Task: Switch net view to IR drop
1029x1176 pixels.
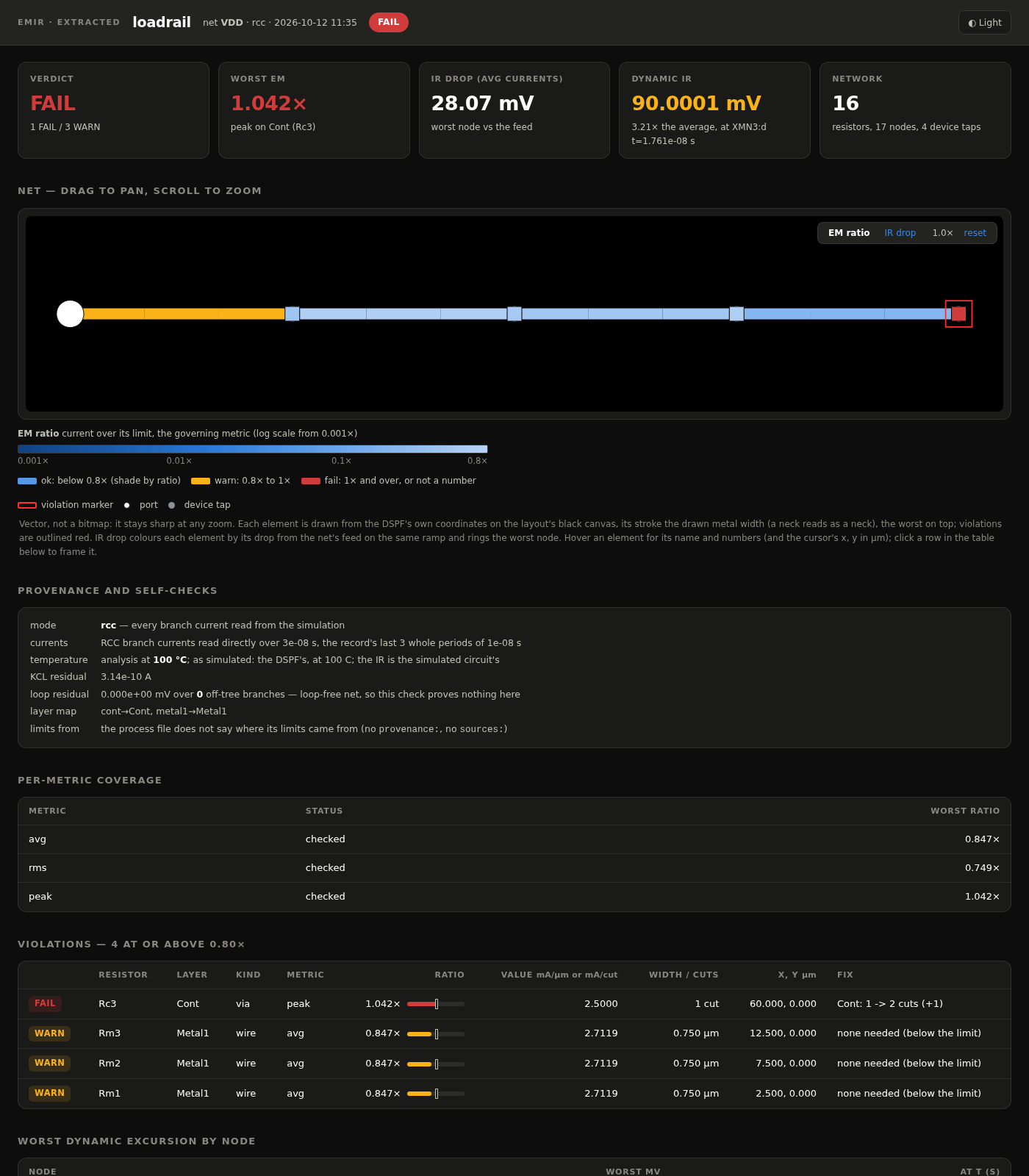Action: 900,233
